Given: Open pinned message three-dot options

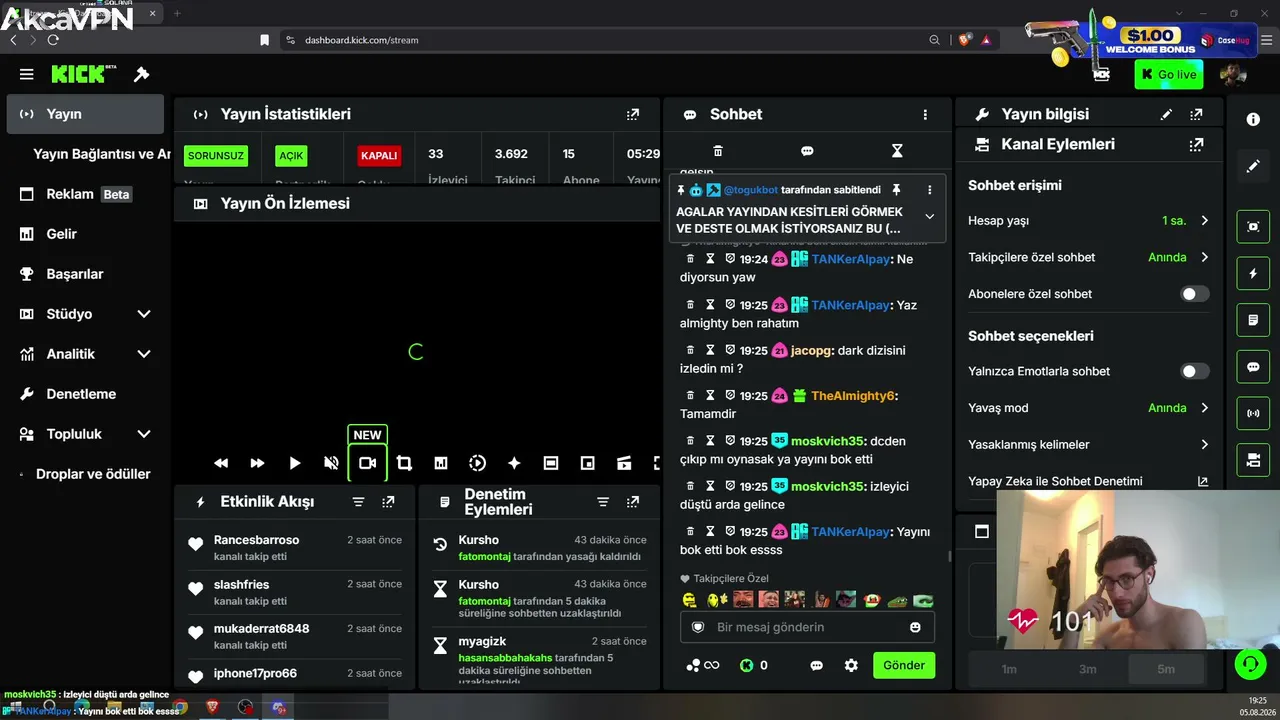Looking at the screenshot, I should (x=929, y=190).
